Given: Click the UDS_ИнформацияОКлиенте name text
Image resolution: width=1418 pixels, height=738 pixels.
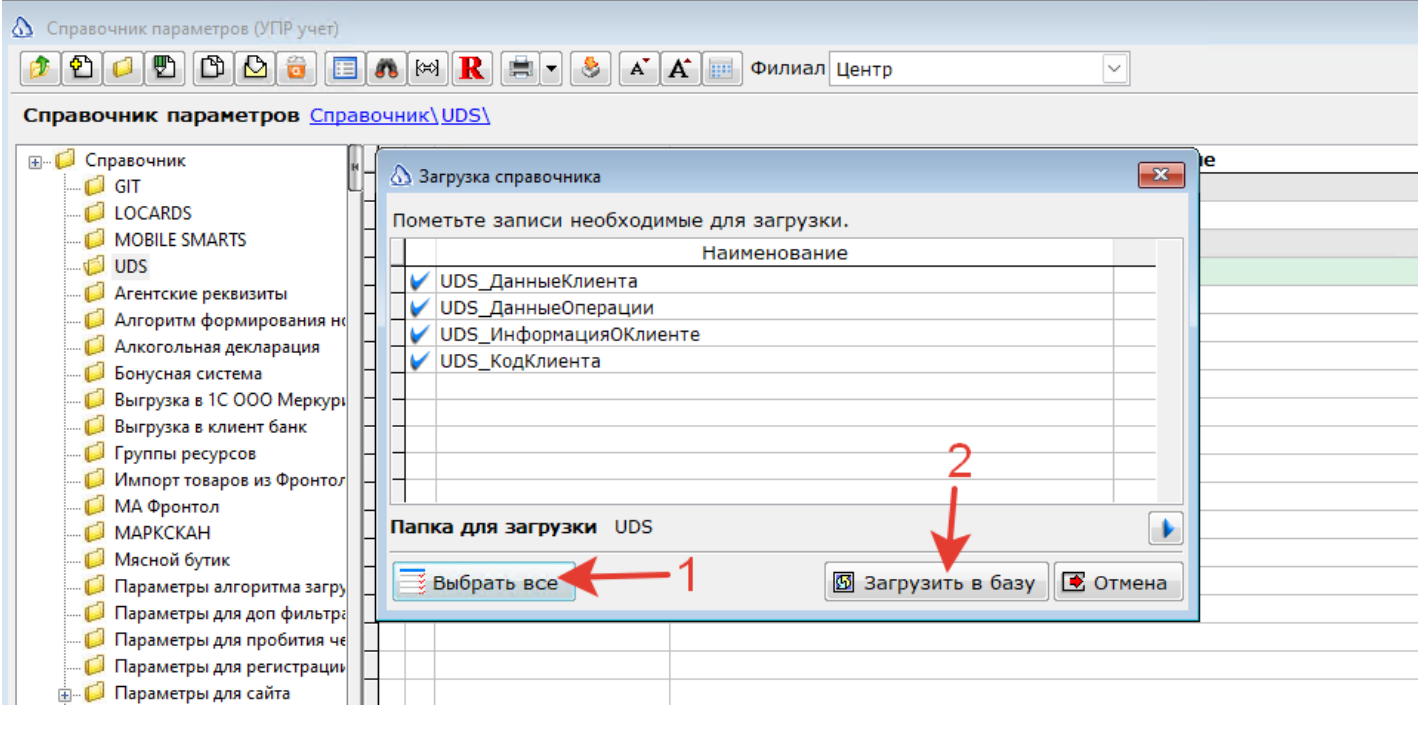Looking at the screenshot, I should coord(570,335).
